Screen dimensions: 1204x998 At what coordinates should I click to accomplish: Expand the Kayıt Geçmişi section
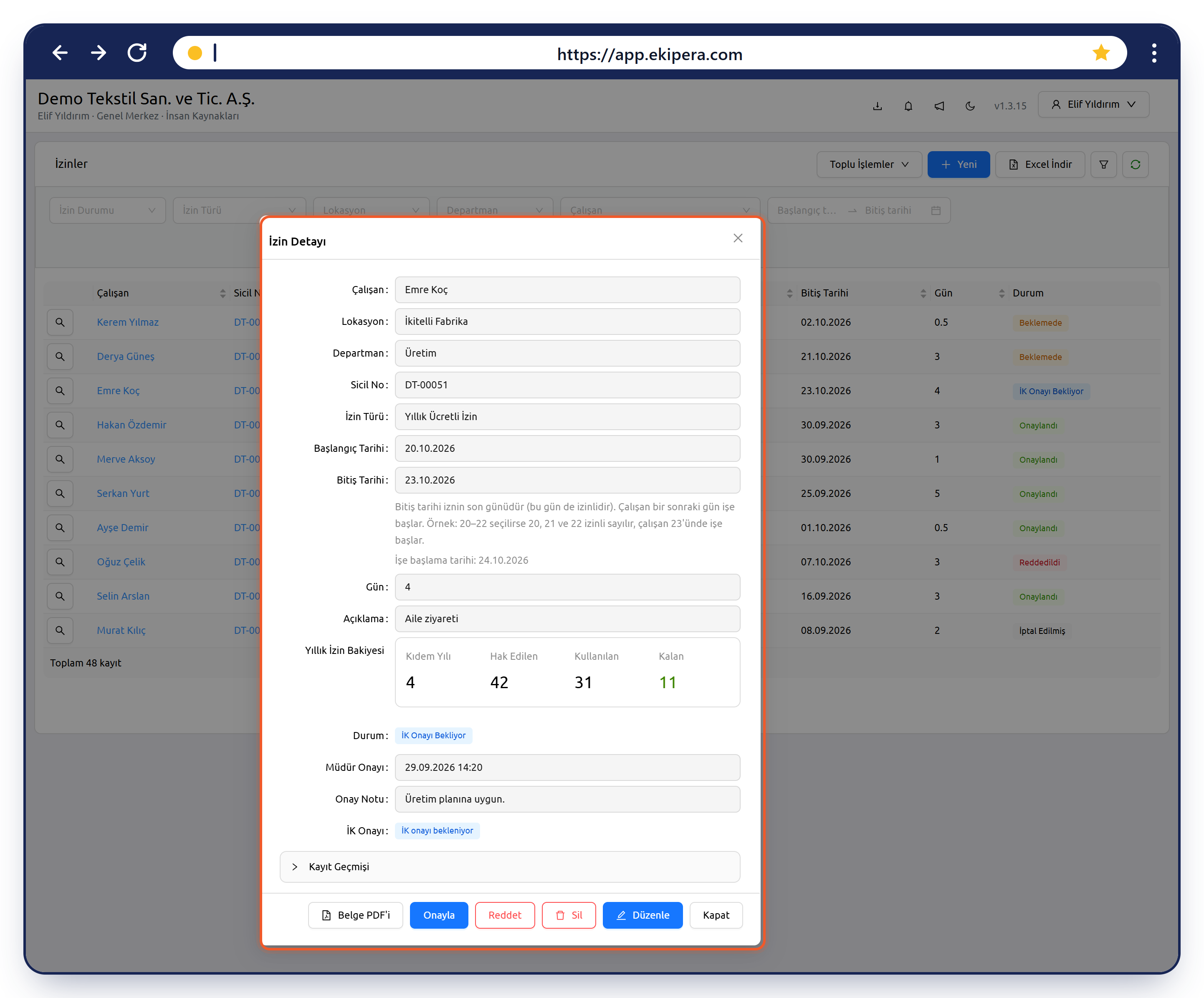click(x=510, y=866)
